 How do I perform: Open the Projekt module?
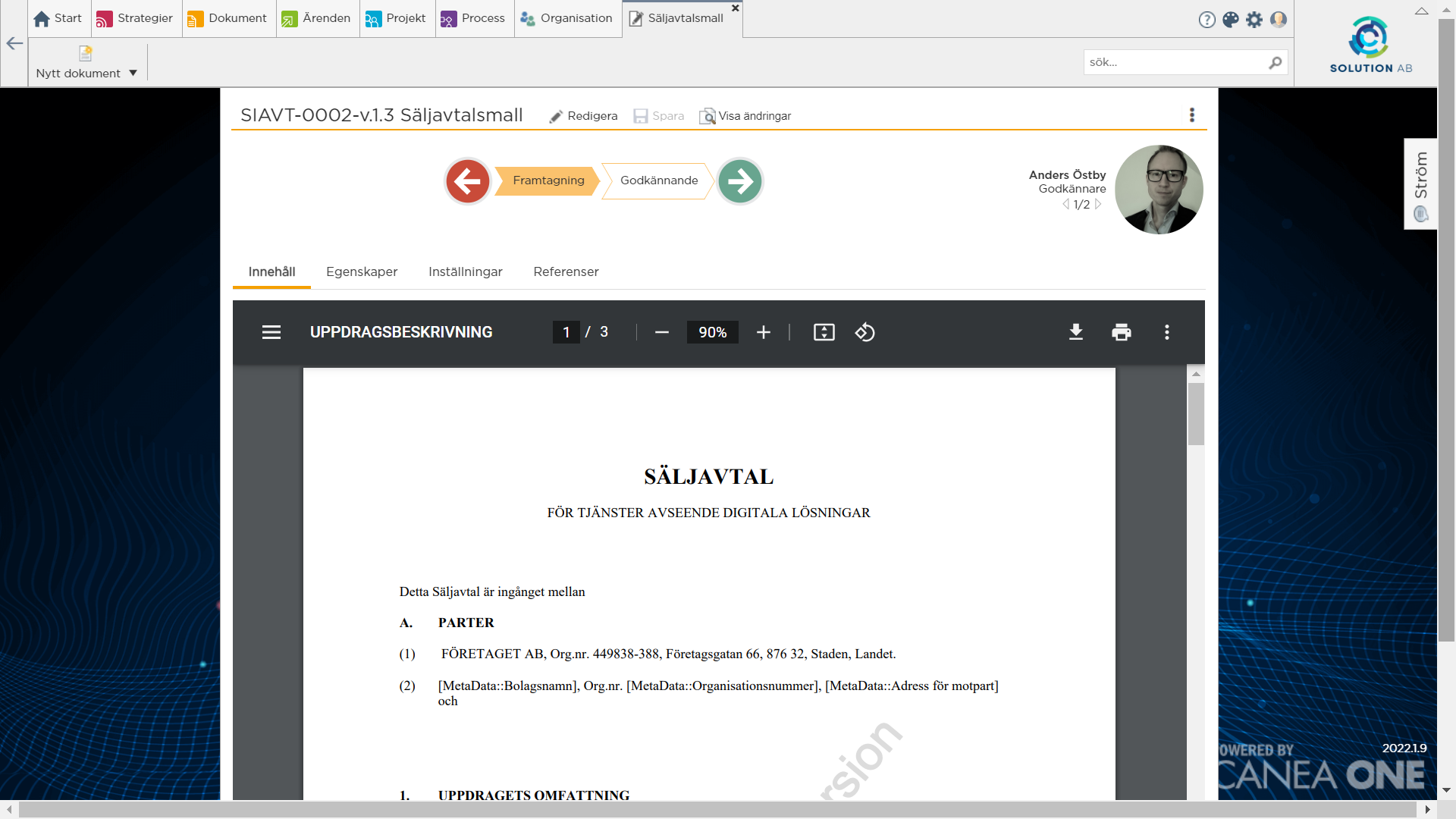[x=396, y=18]
